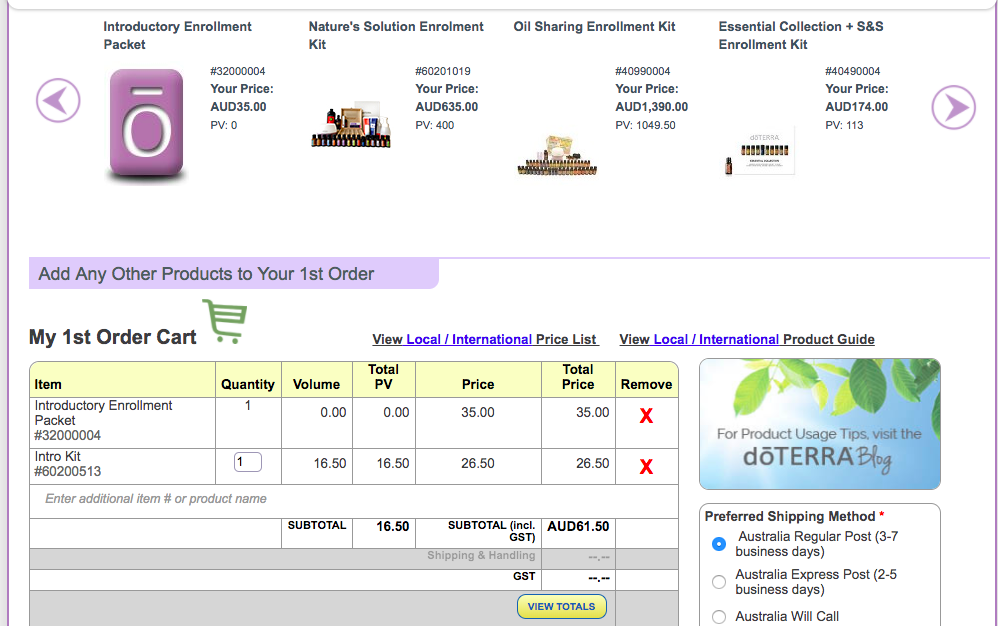Click the Oil Sharing Enrollment Kit title

pos(594,27)
